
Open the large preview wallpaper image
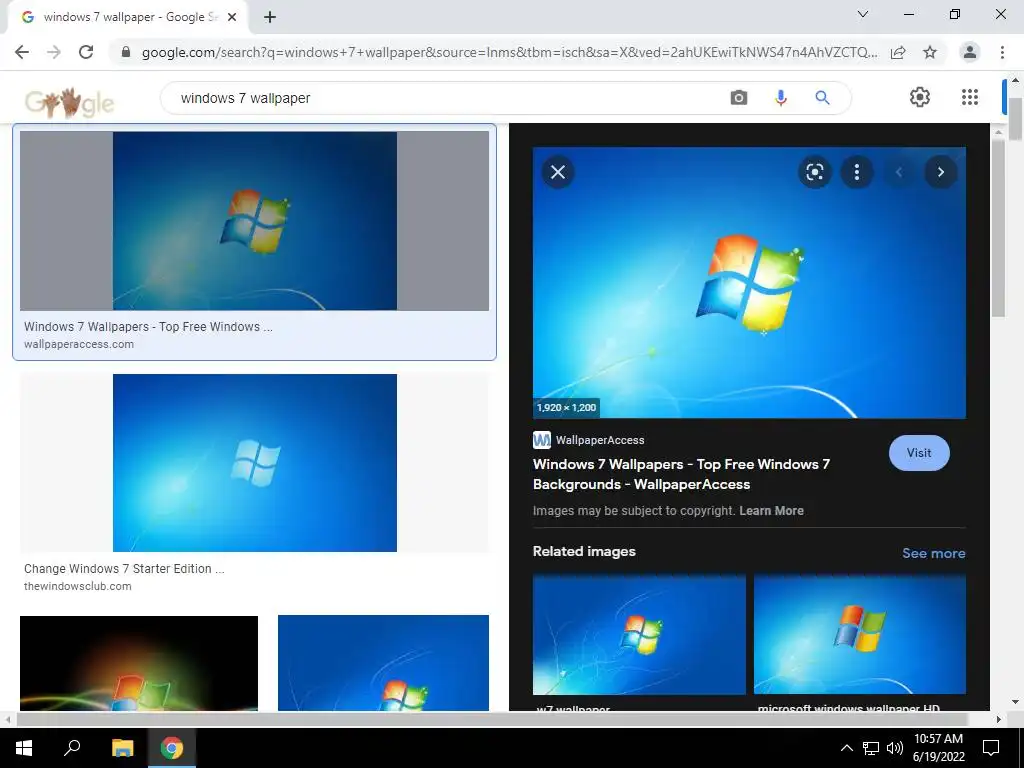click(x=749, y=282)
